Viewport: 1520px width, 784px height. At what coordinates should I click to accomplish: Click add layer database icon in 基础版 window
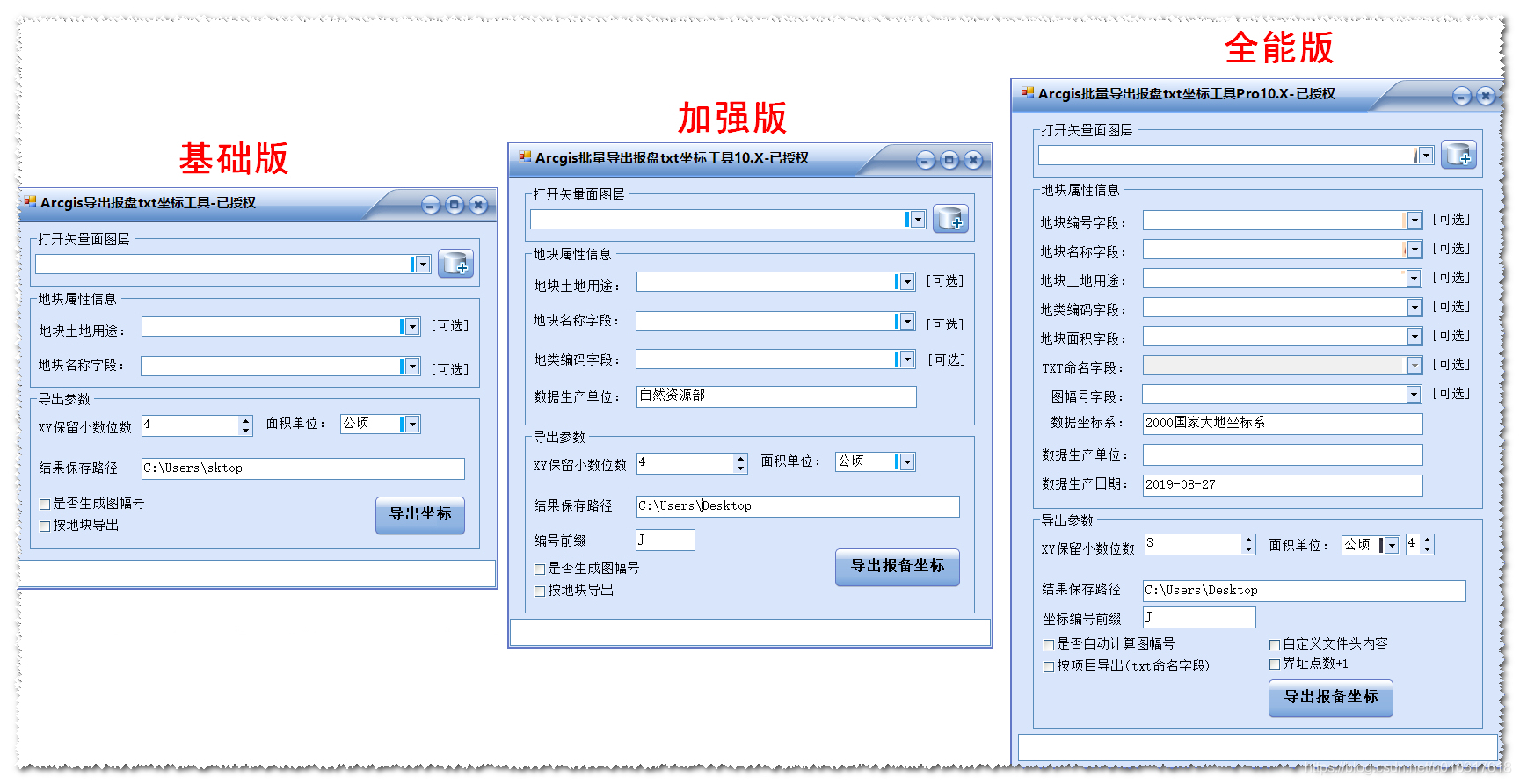click(x=455, y=264)
